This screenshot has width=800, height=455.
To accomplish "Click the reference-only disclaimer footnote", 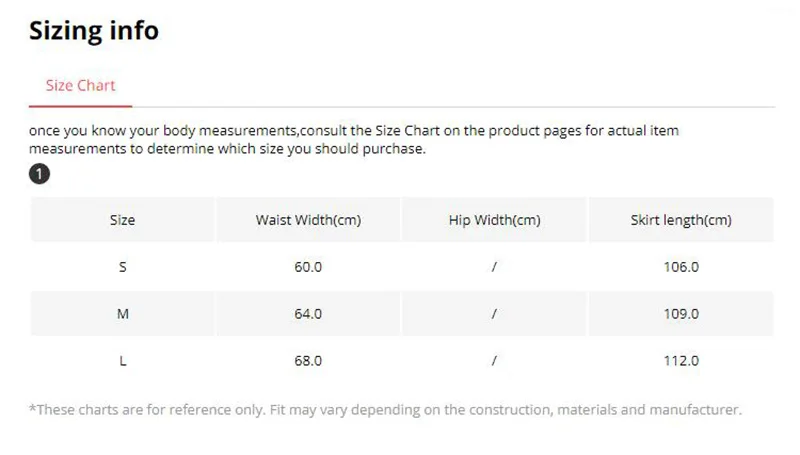I will (385, 410).
